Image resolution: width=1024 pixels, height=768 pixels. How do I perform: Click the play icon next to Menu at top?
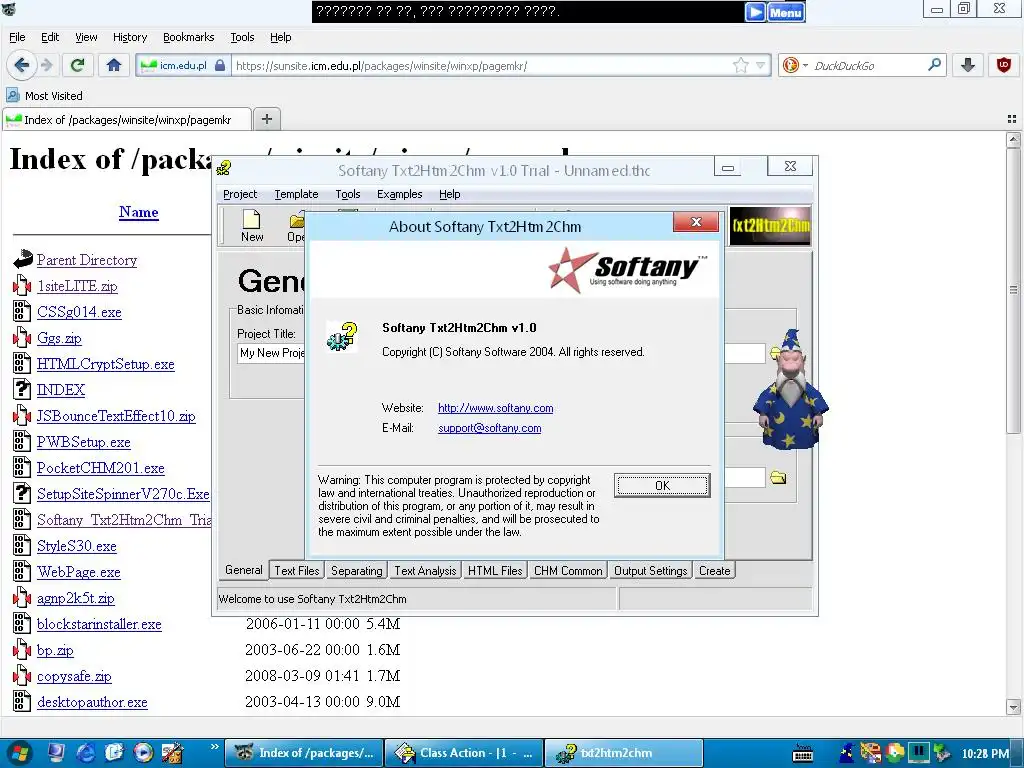pyautogui.click(x=756, y=12)
